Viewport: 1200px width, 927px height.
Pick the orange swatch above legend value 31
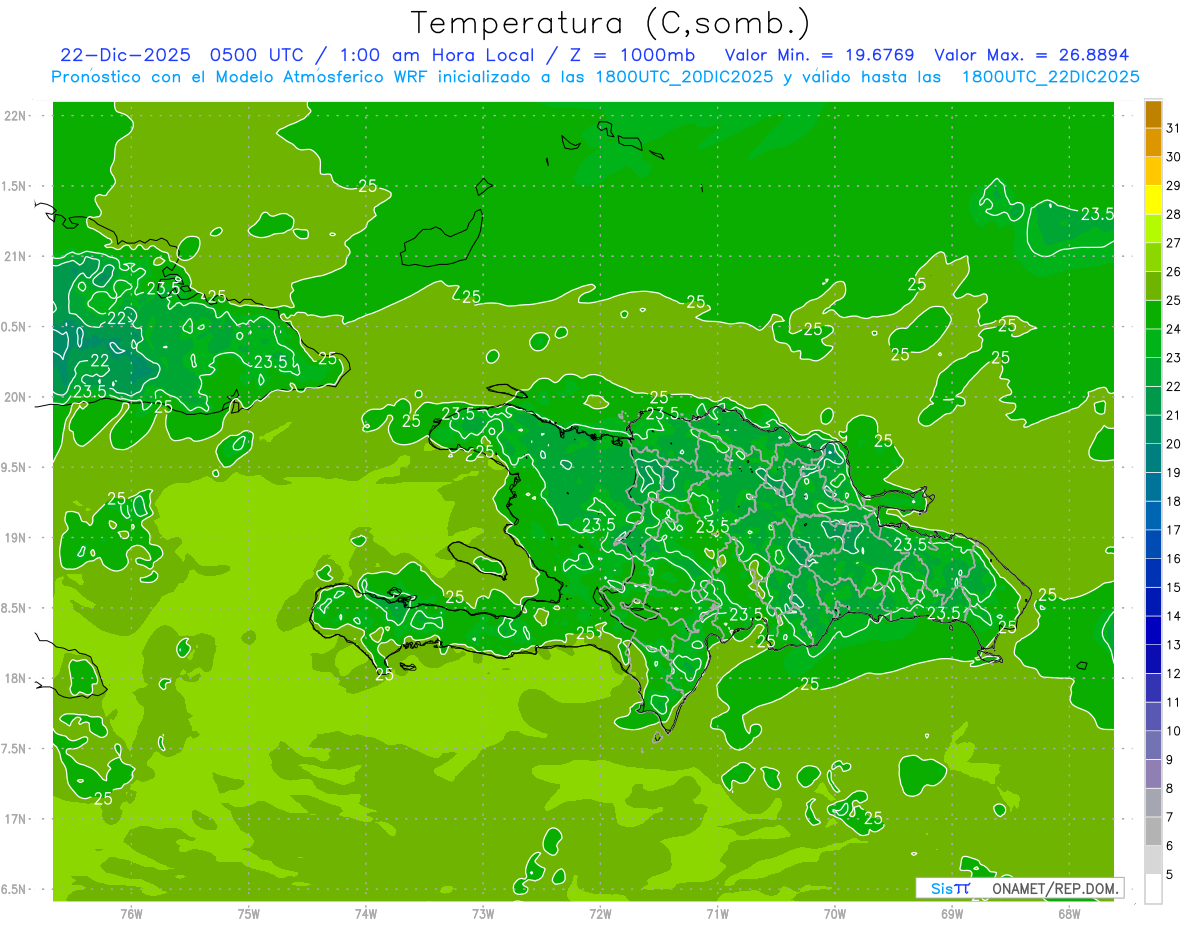(1153, 113)
